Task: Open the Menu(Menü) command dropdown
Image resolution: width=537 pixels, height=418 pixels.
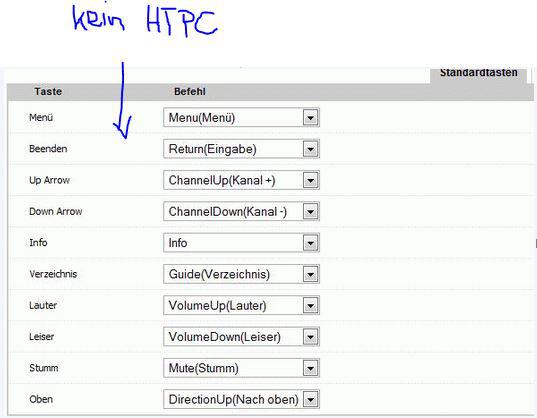Action: [x=241, y=118]
